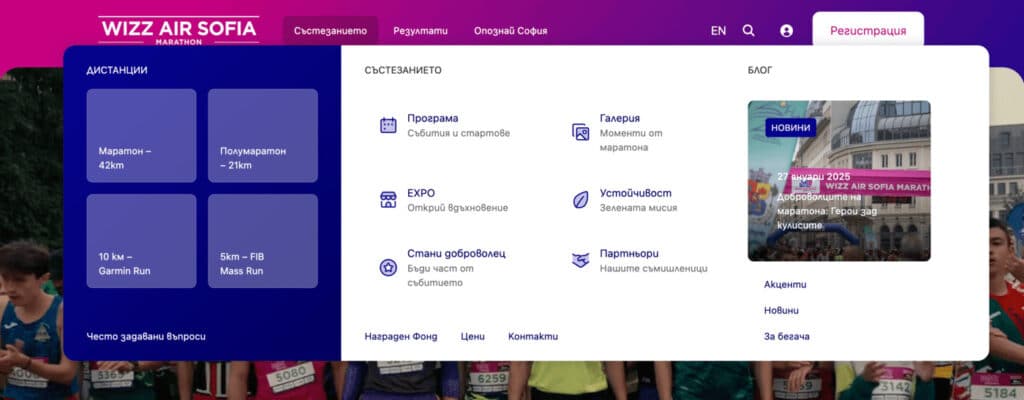Click the Открий вдъхновение subtitle
This screenshot has width=1024, height=400.
458,208
